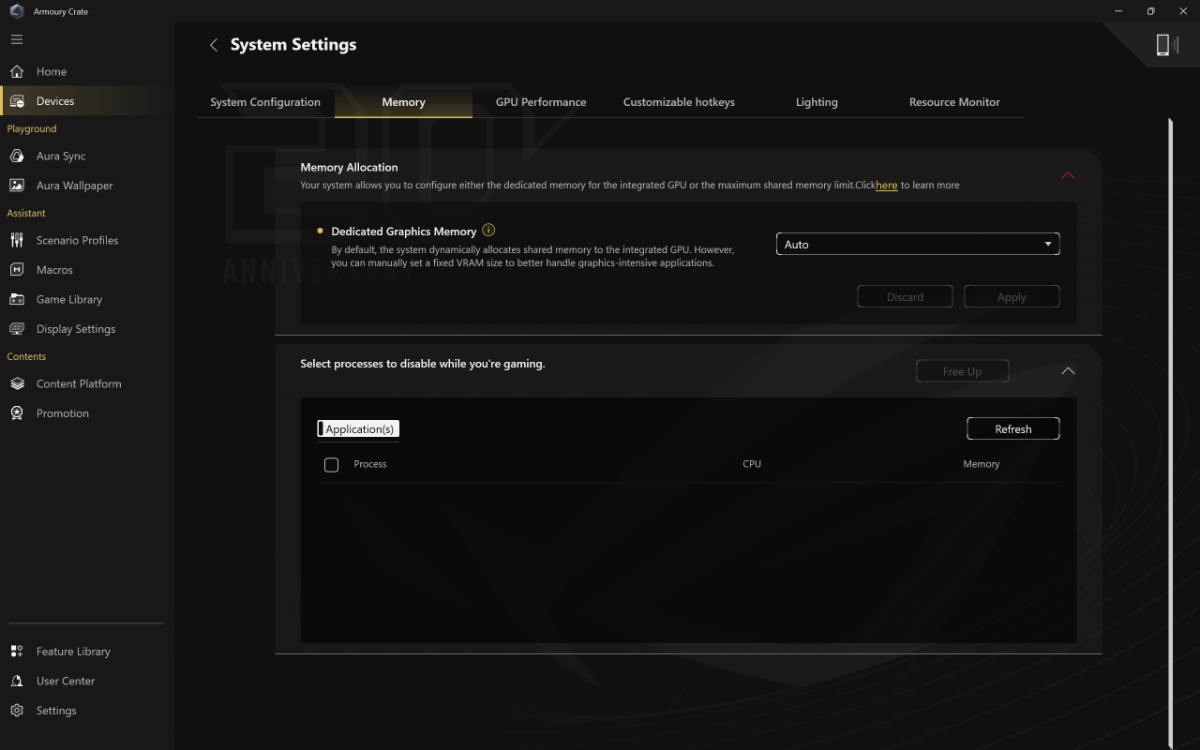Open the Display Settings label
The image size is (1200, 750).
[76, 329]
